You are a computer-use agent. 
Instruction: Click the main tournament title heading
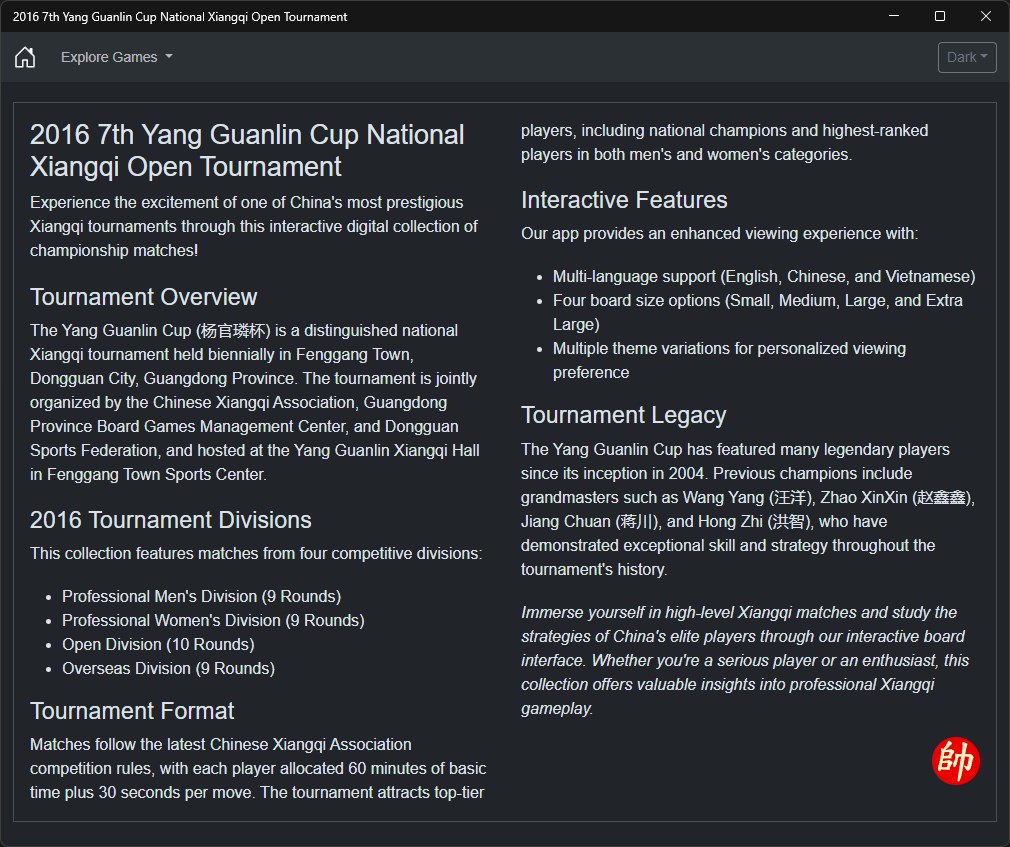247,150
